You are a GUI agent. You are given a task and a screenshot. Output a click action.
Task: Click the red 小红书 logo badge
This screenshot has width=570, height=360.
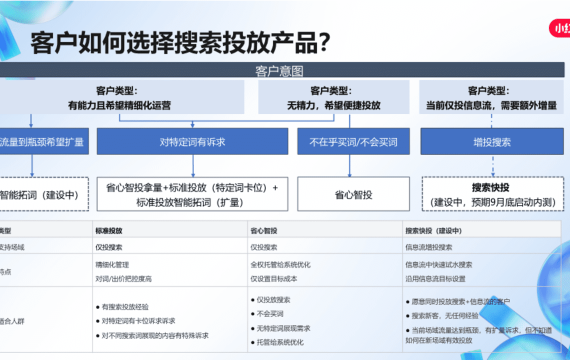[x=560, y=28]
